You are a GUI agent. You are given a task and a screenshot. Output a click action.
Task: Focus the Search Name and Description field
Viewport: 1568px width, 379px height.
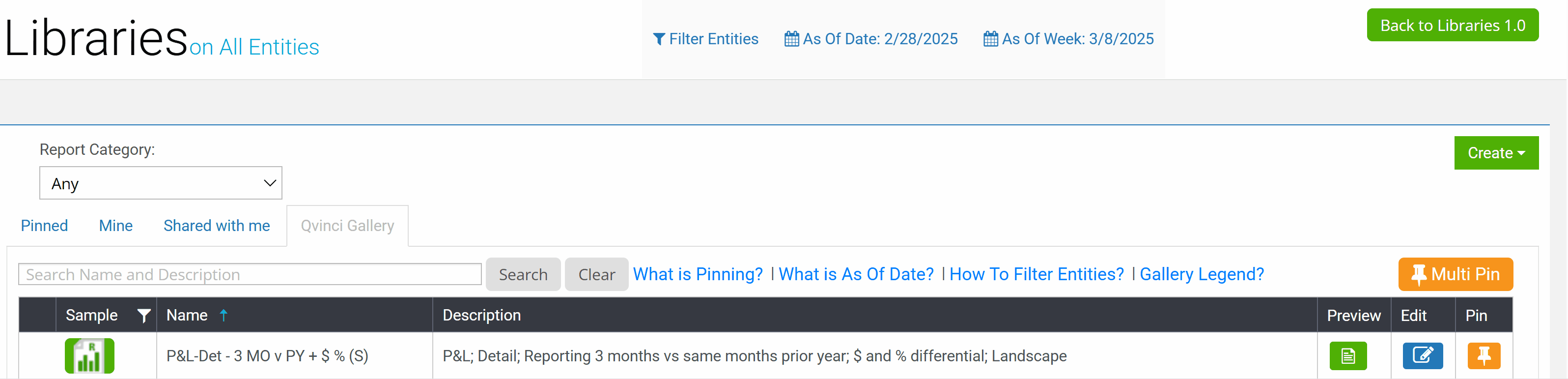point(250,275)
